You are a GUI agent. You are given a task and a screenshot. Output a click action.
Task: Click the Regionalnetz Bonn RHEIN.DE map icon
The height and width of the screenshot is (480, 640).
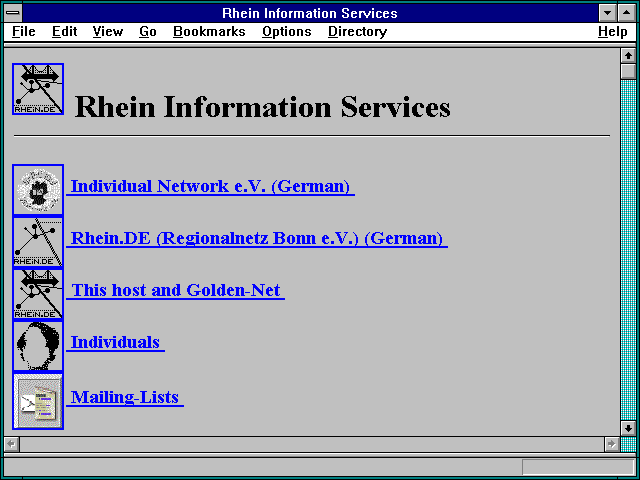[38, 242]
